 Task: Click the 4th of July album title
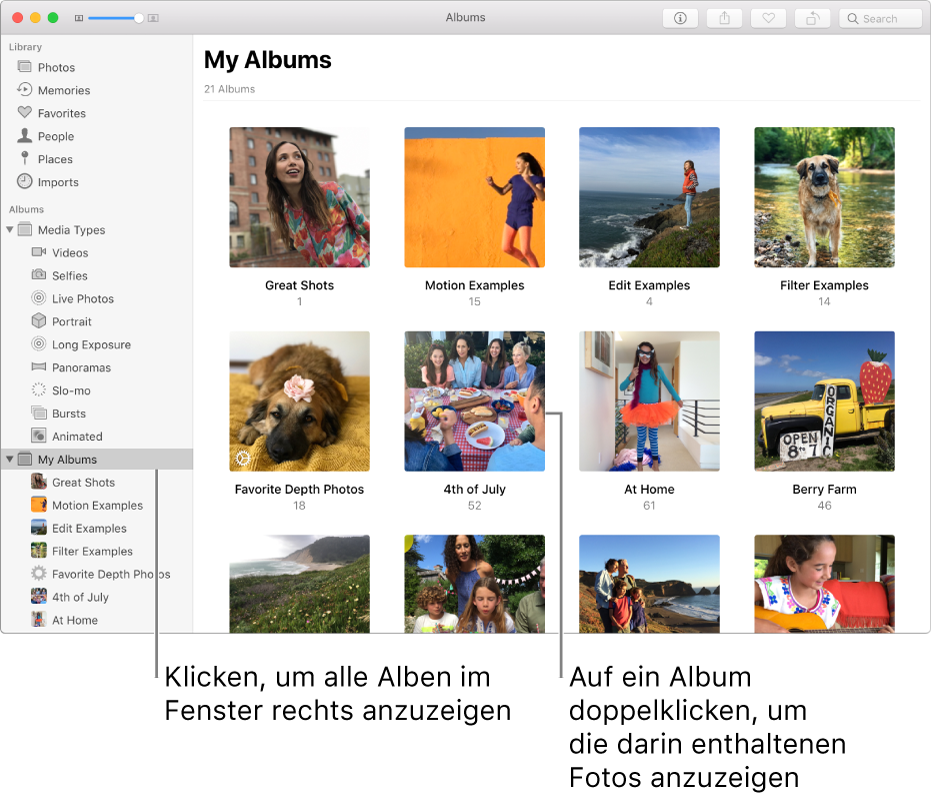(474, 489)
